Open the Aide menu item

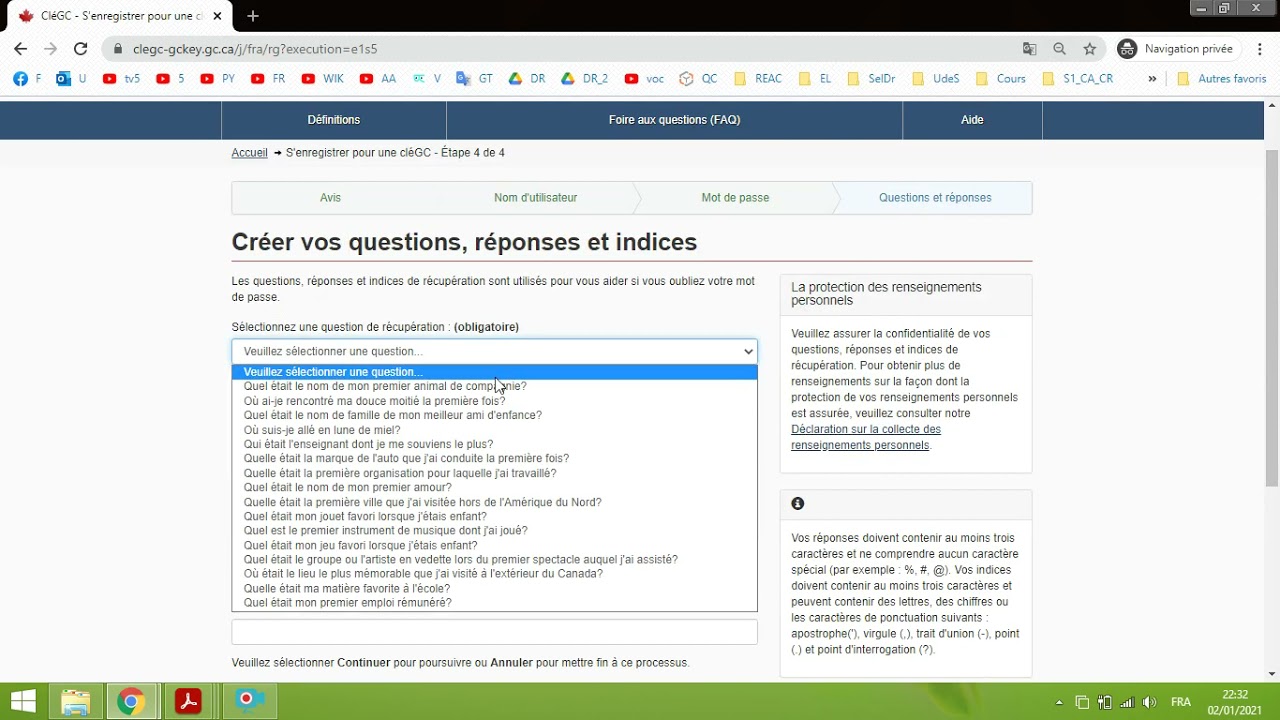[x=972, y=120]
